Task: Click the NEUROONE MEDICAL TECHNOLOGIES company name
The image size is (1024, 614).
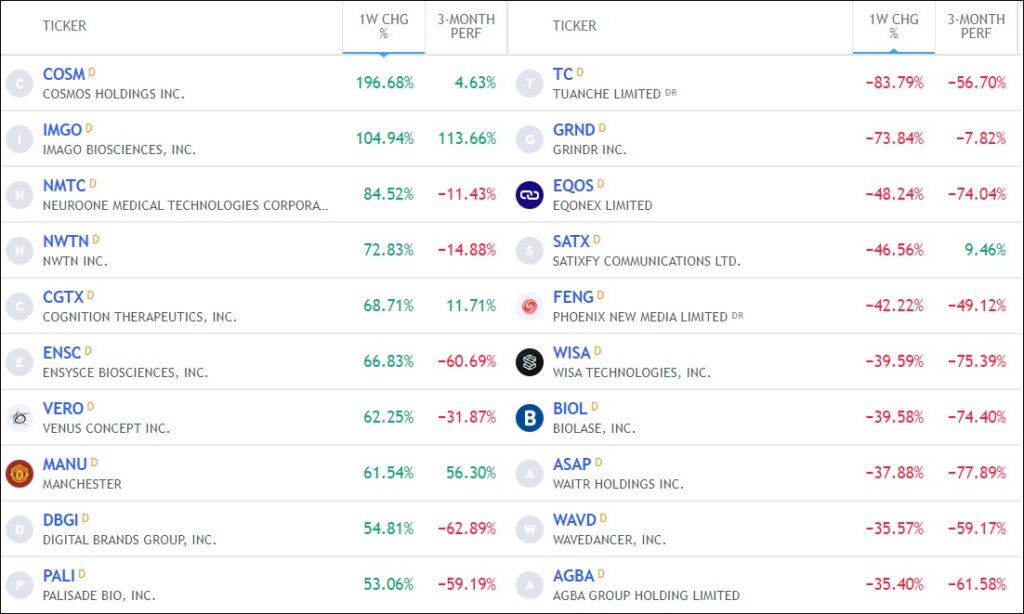Action: (185, 206)
